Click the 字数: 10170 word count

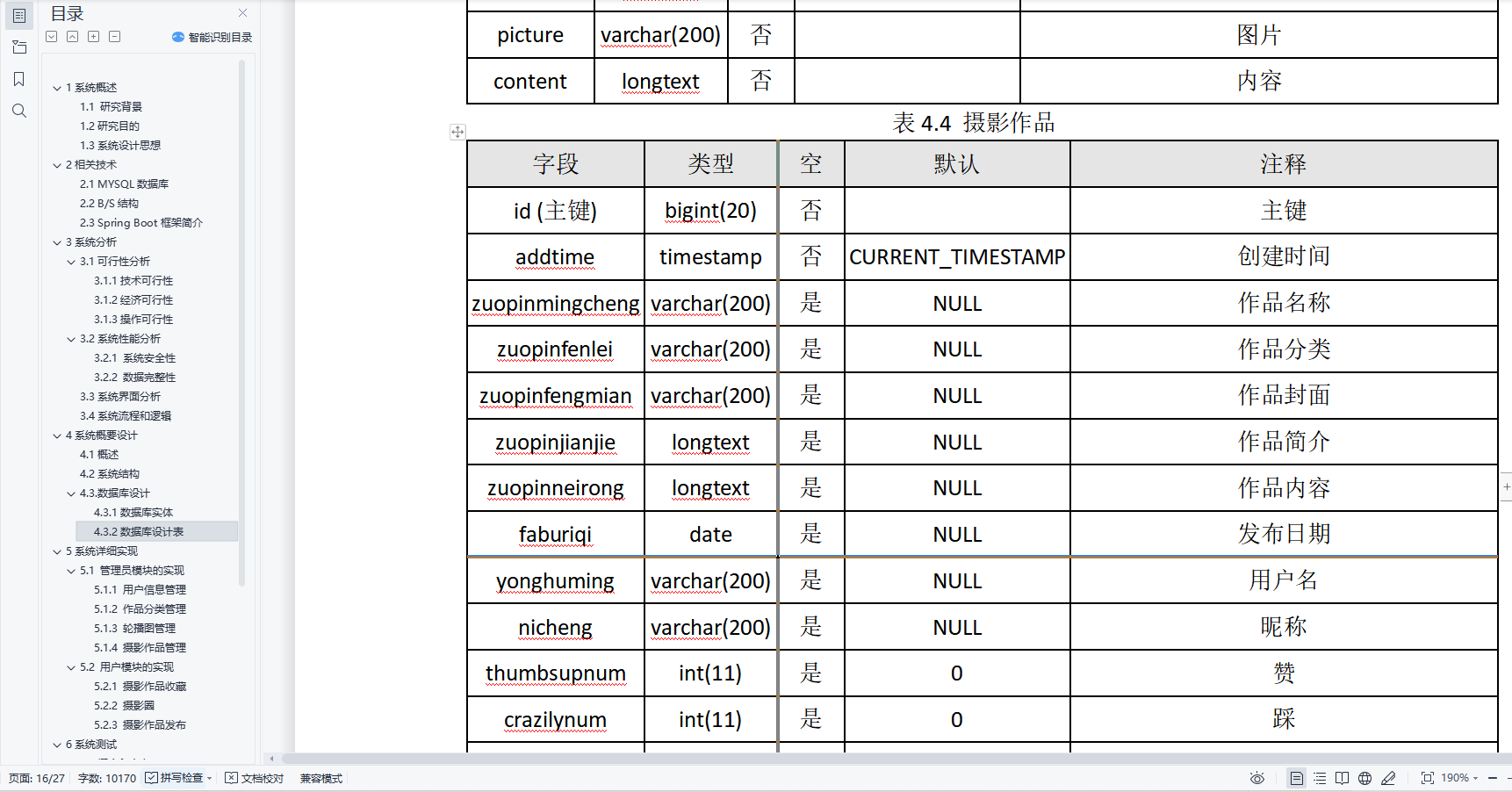pyautogui.click(x=107, y=778)
